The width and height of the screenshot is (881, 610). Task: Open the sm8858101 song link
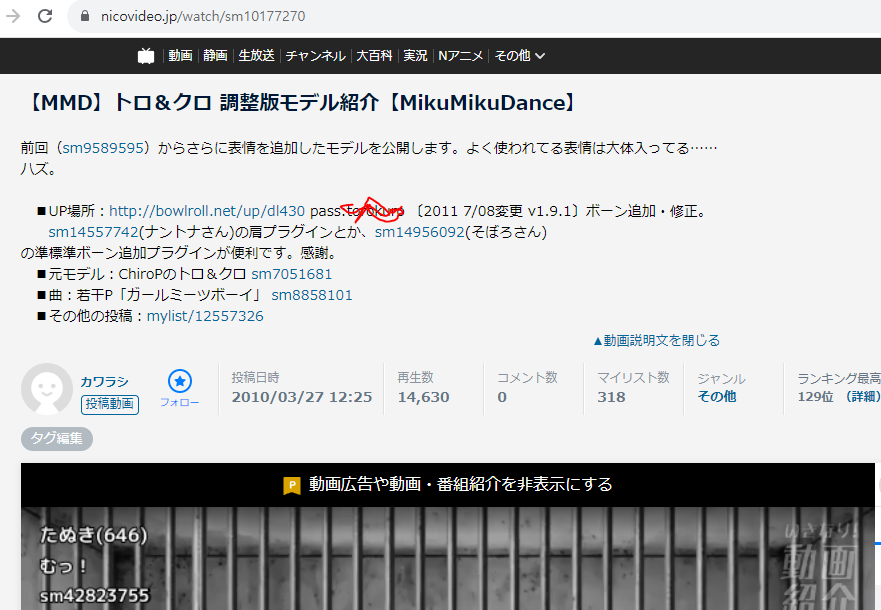pyautogui.click(x=312, y=295)
